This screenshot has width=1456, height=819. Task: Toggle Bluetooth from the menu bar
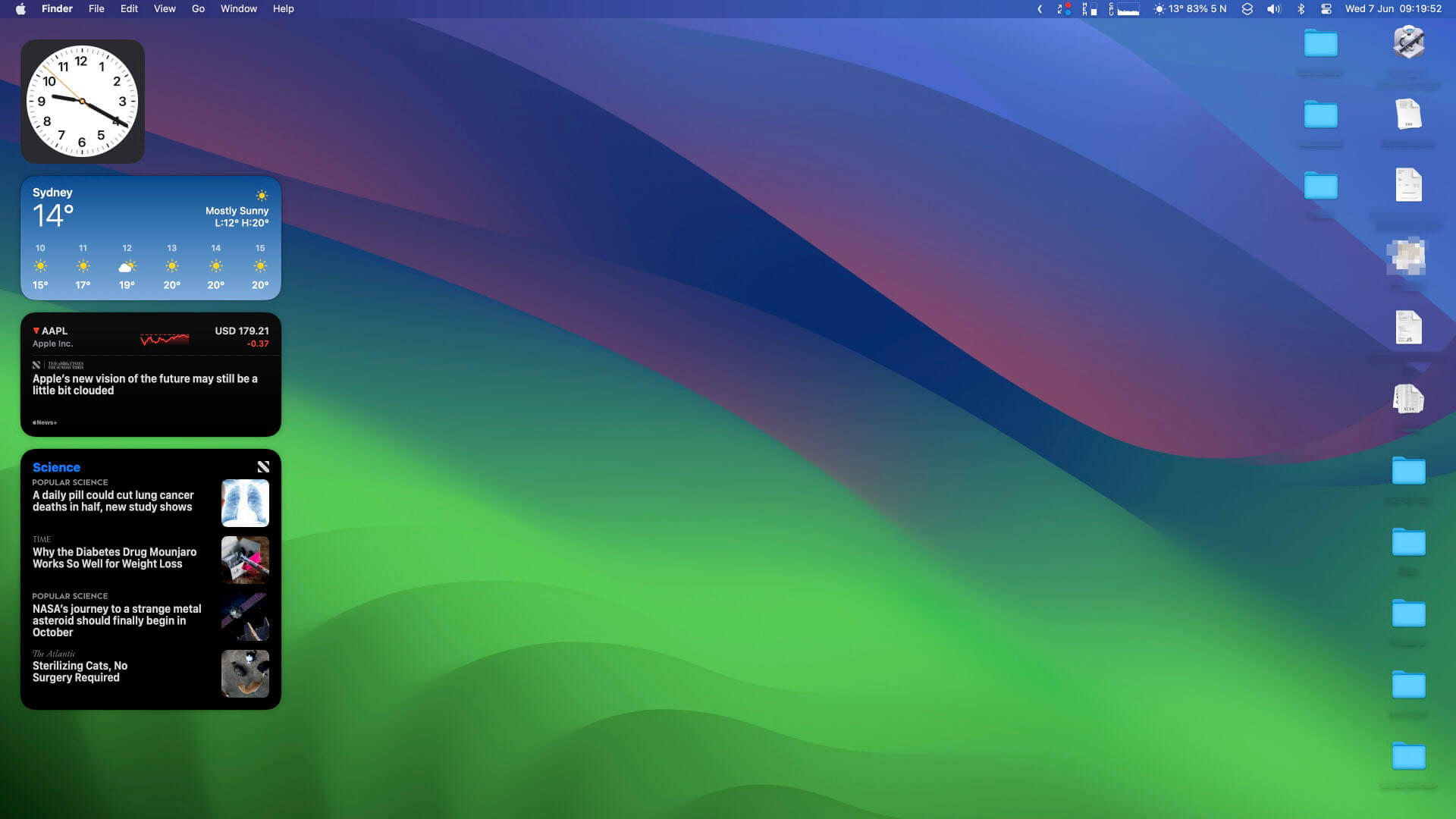pyautogui.click(x=1303, y=9)
